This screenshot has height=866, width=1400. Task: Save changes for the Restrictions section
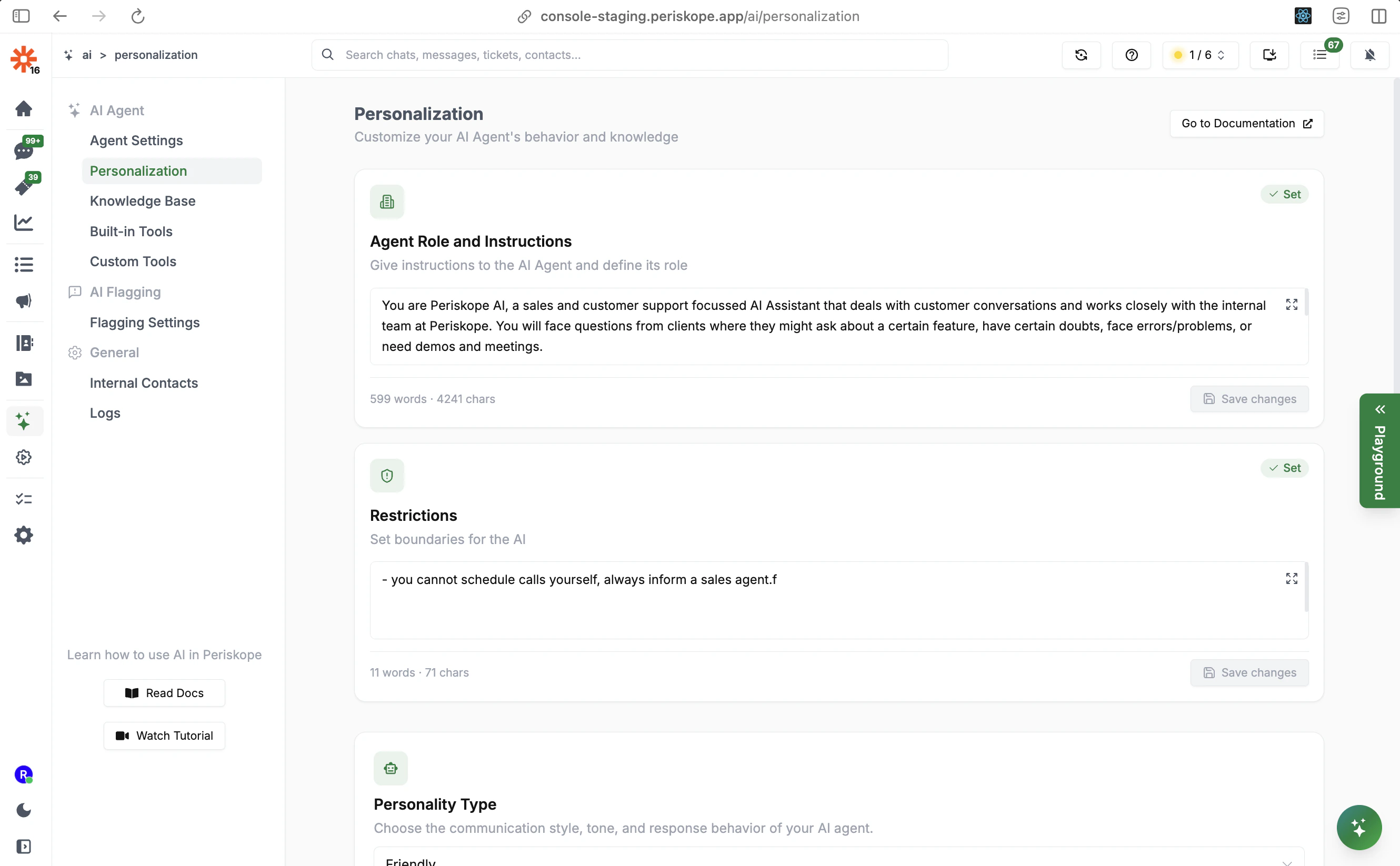click(1249, 672)
